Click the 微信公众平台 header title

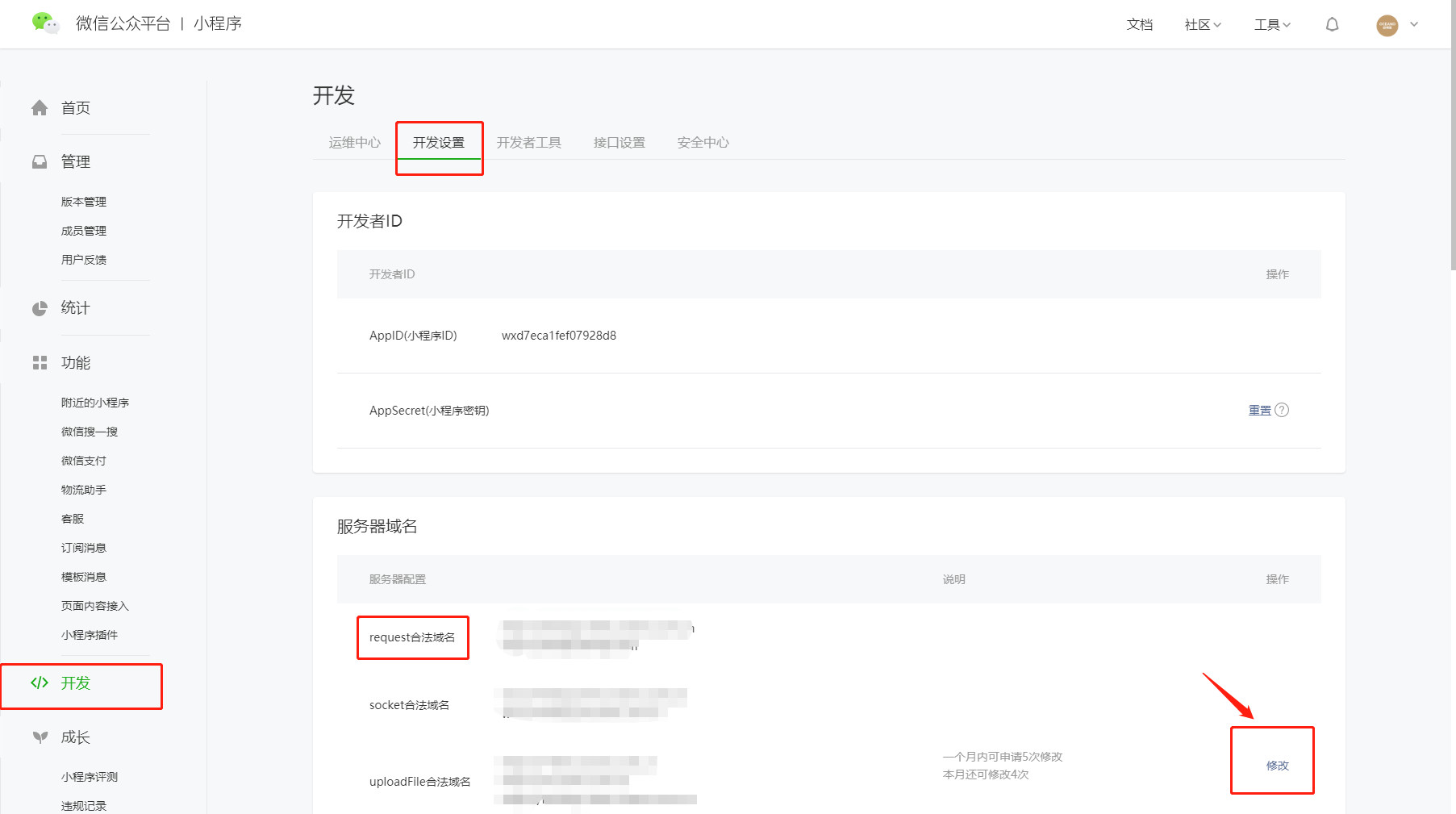[x=123, y=24]
